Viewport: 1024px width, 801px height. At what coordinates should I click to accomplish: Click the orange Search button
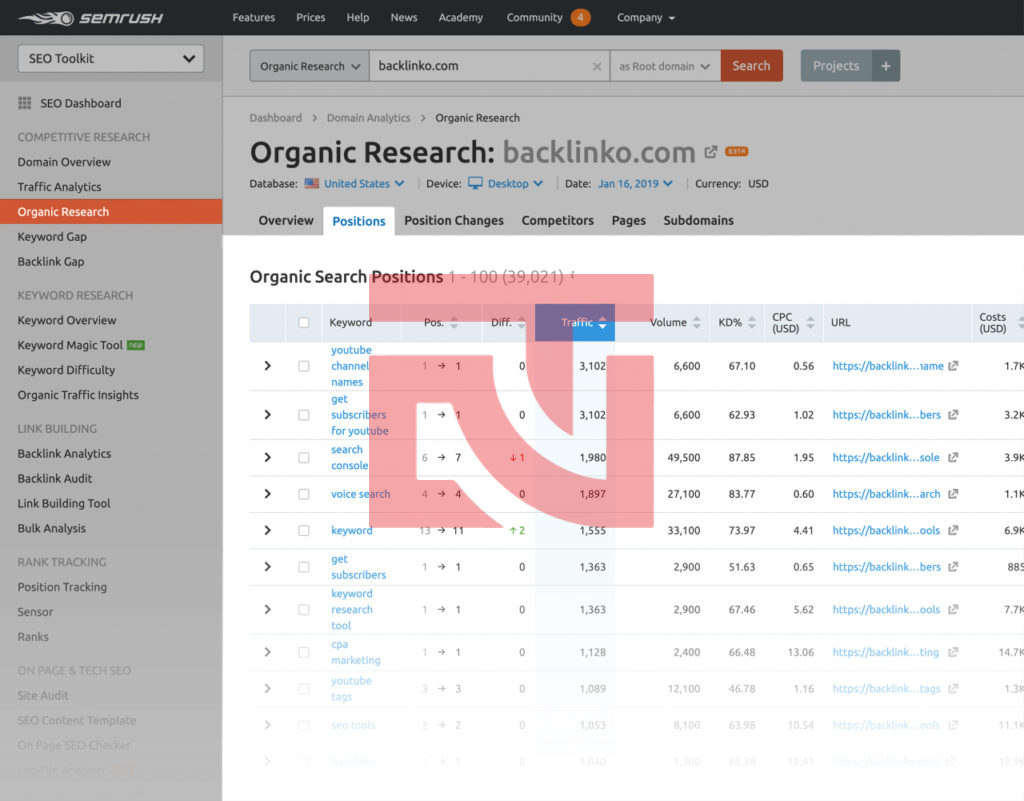pyautogui.click(x=752, y=66)
